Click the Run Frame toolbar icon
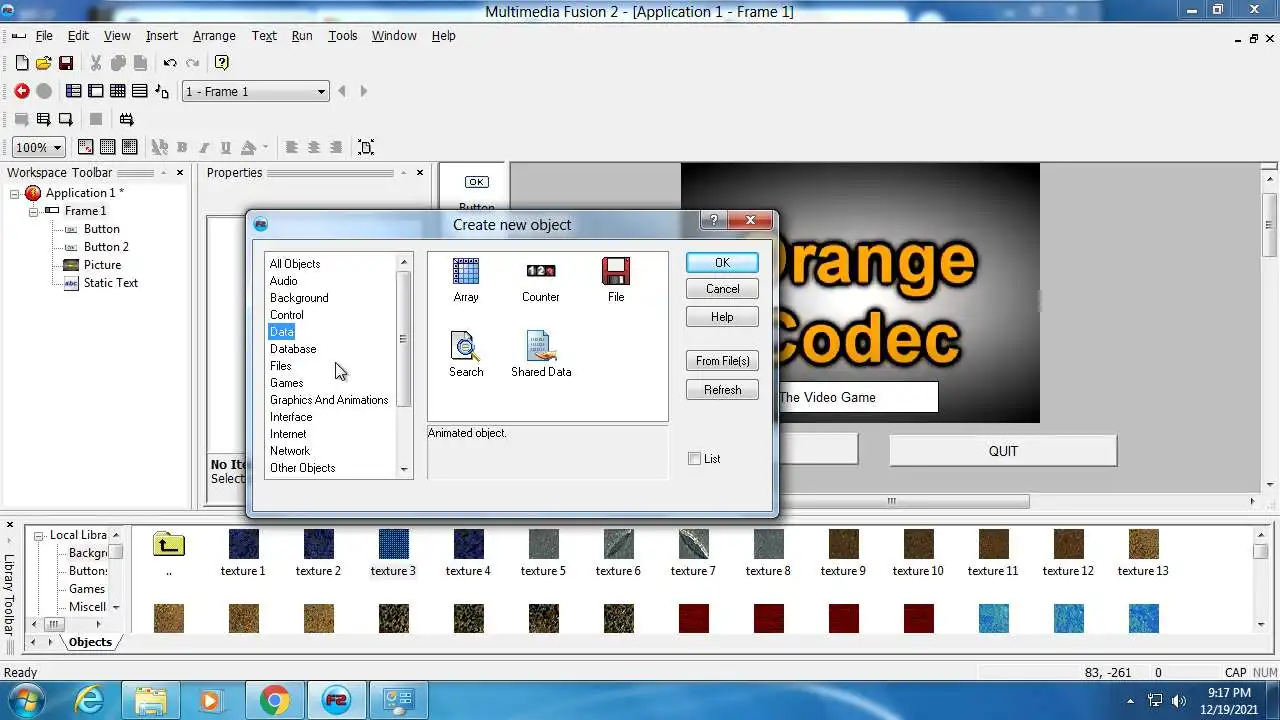 click(66, 119)
